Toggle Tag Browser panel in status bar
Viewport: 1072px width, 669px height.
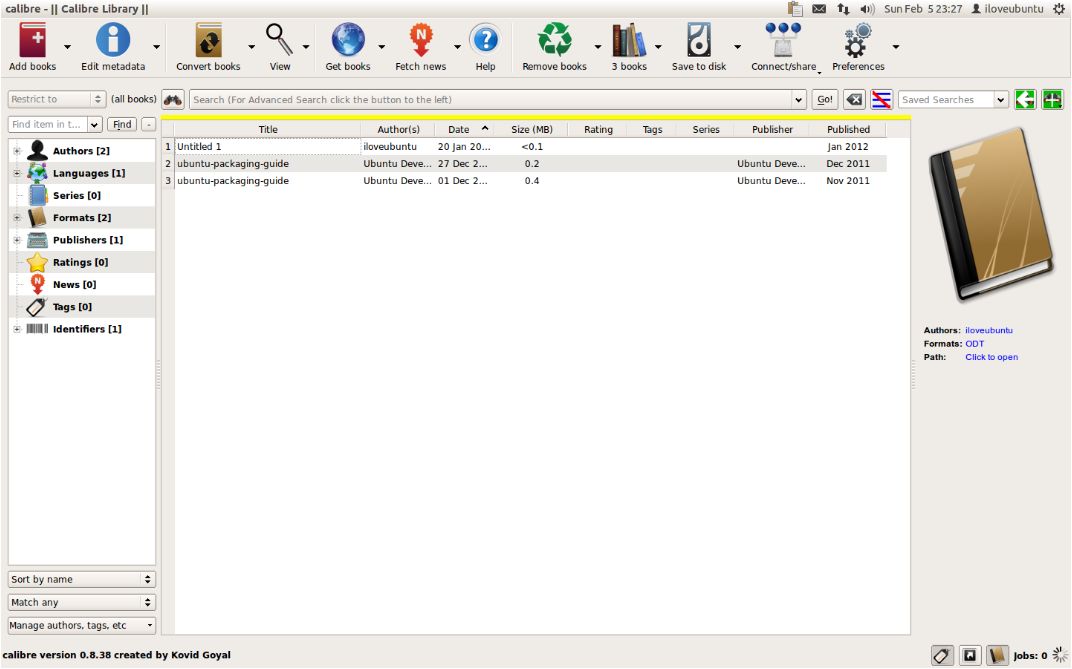click(942, 655)
